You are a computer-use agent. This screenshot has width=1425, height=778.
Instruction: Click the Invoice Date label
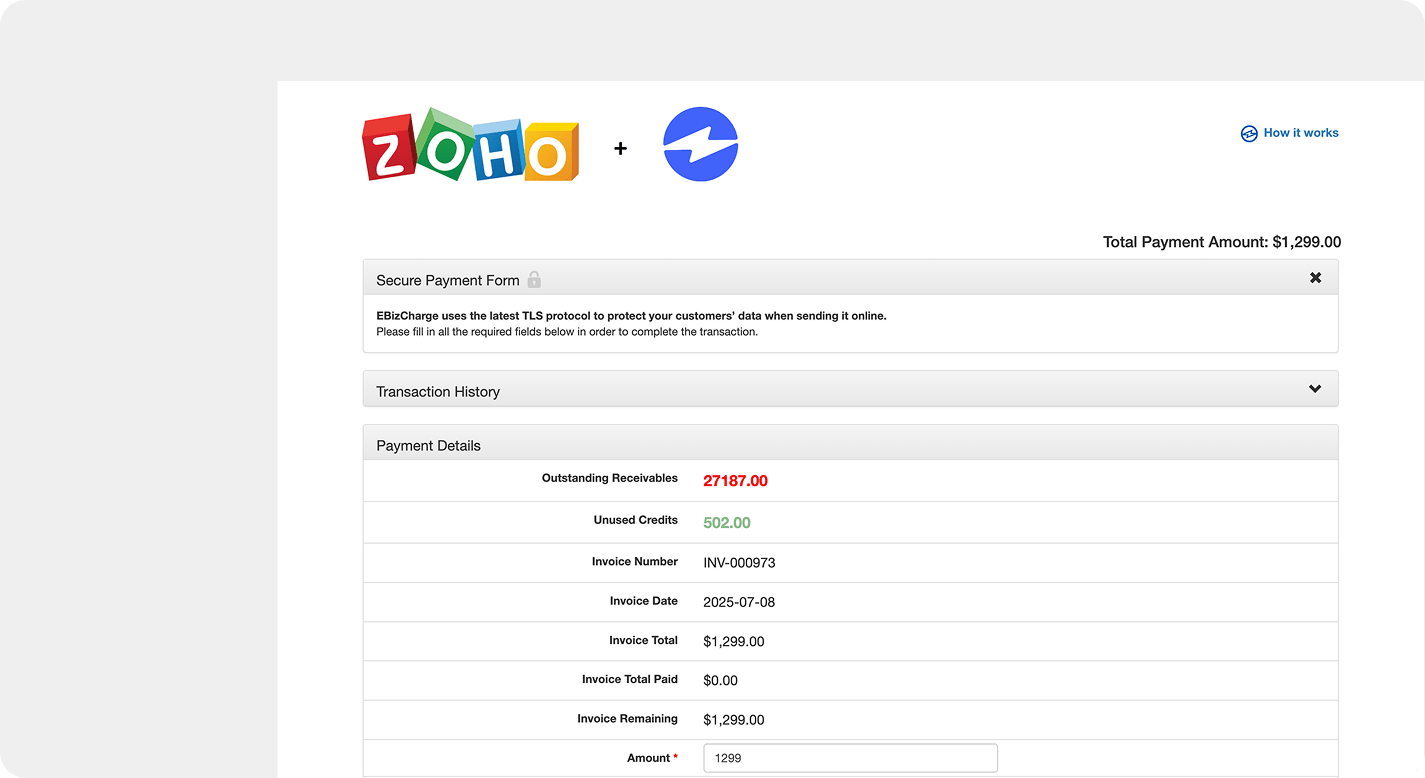click(x=644, y=601)
